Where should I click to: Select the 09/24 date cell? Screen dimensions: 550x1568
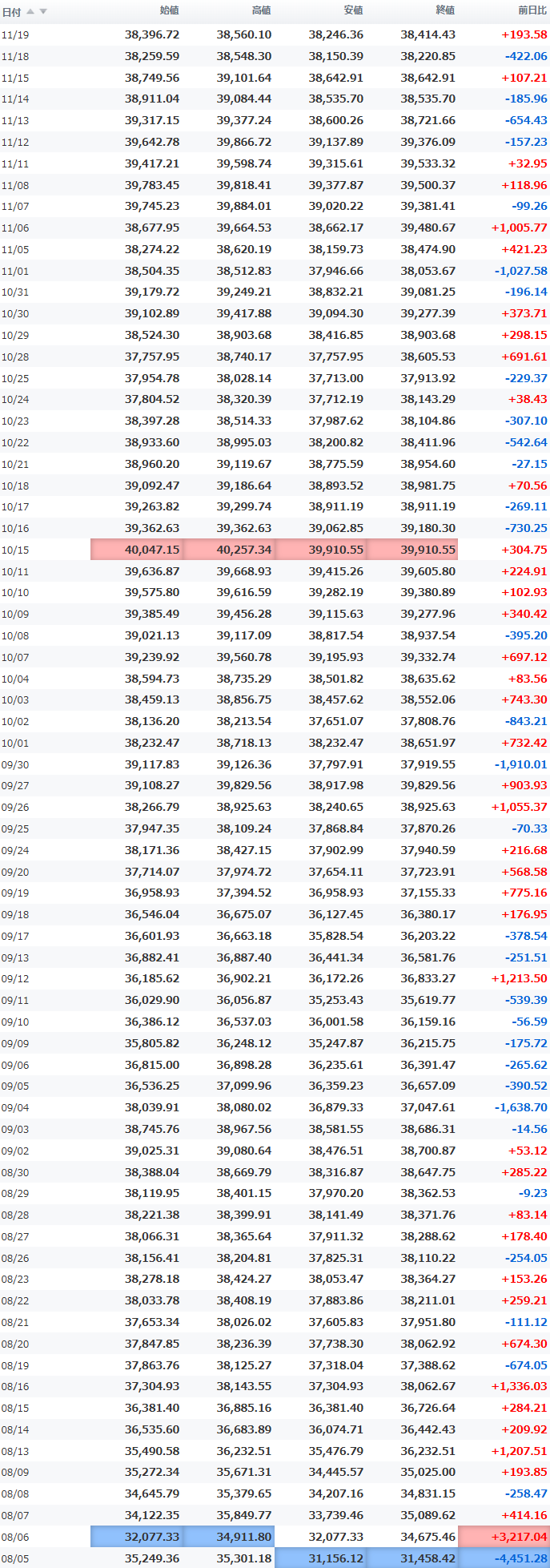coord(15,851)
